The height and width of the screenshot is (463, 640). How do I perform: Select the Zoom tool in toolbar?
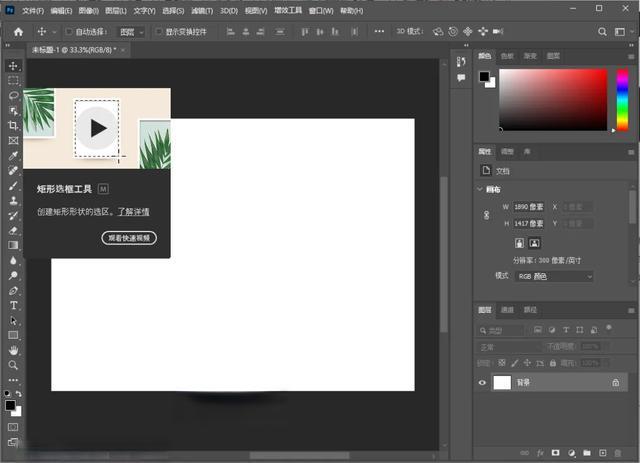click(x=13, y=365)
